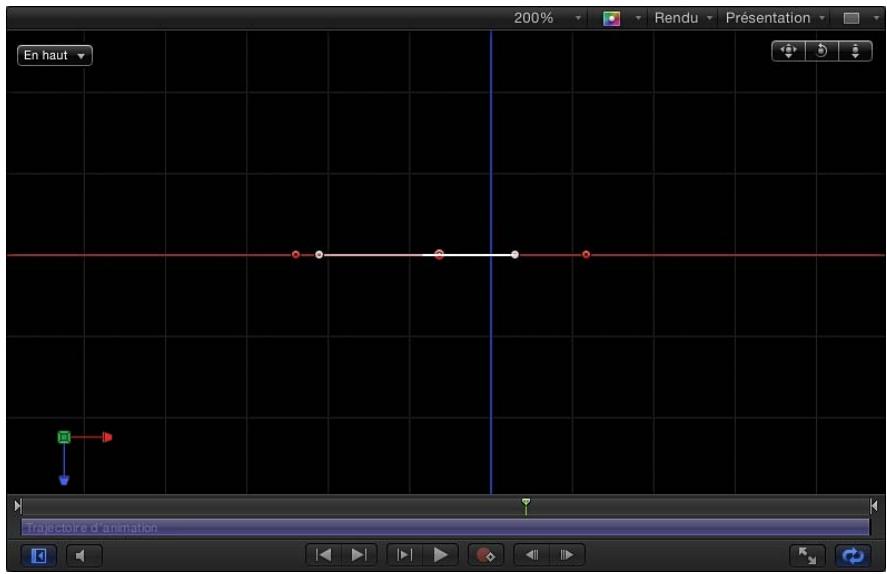Viewport: 887px width, 574px height.
Task: Go to end of project
Action: click(359, 555)
